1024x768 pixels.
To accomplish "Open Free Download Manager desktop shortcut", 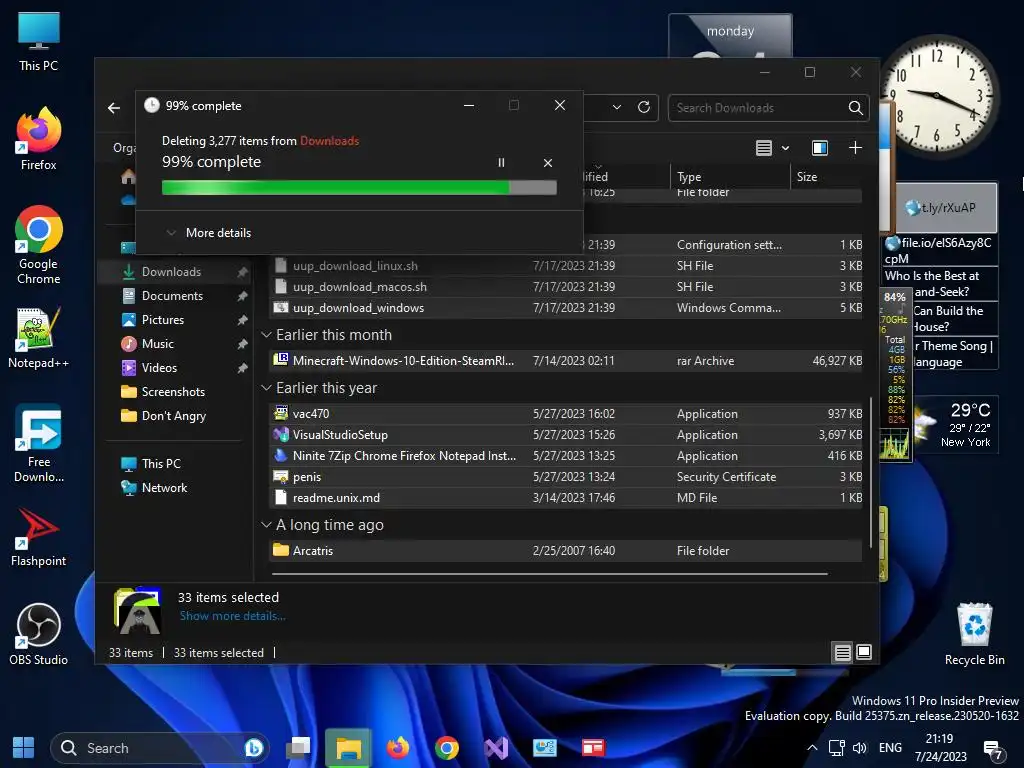I will point(39,444).
